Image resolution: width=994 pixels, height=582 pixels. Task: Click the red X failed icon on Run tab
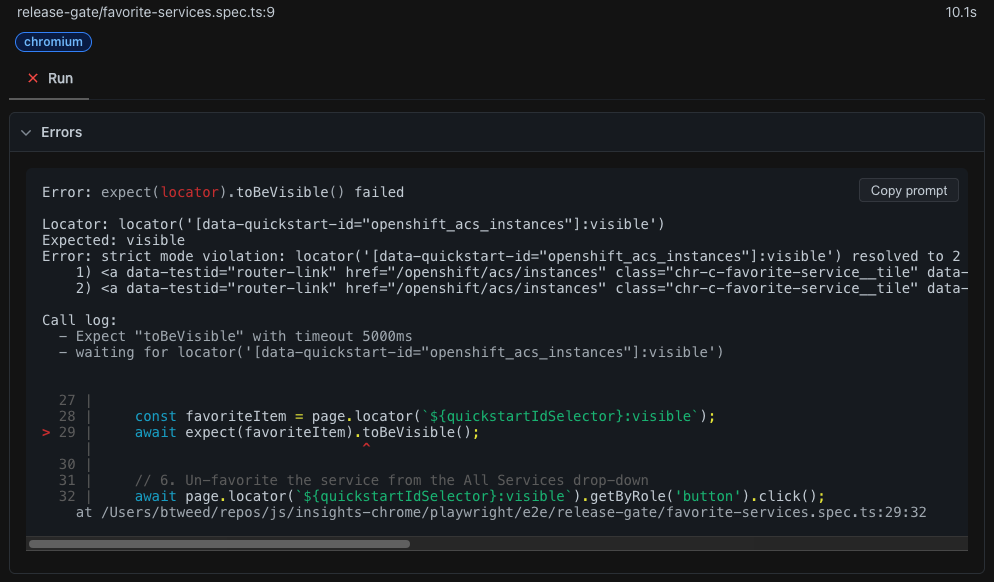33,78
